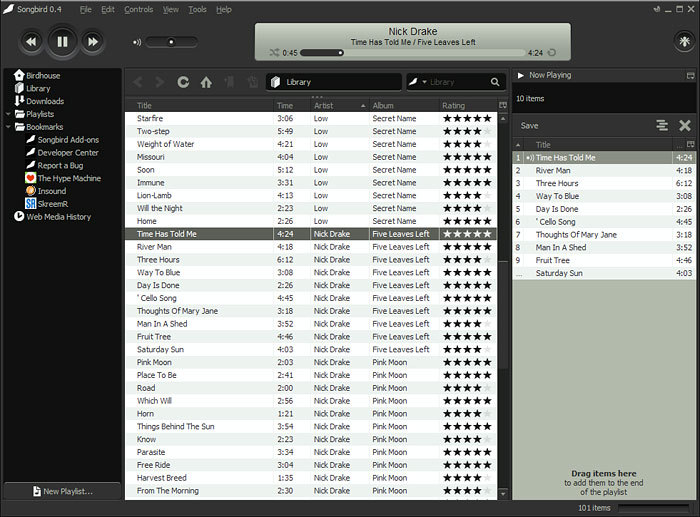Sort by the Title column header

(x=199, y=106)
